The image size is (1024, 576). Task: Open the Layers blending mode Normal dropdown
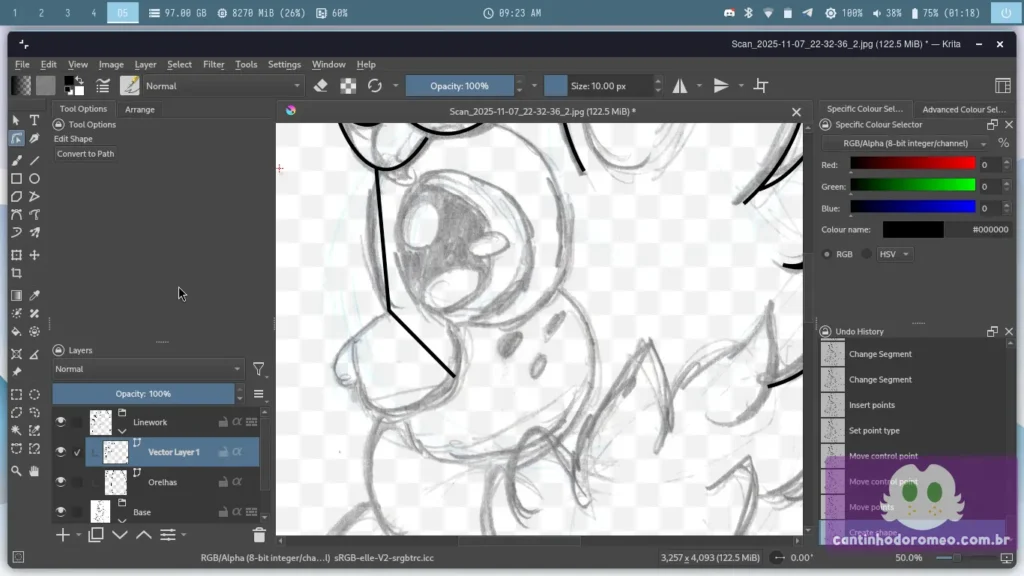click(x=148, y=369)
